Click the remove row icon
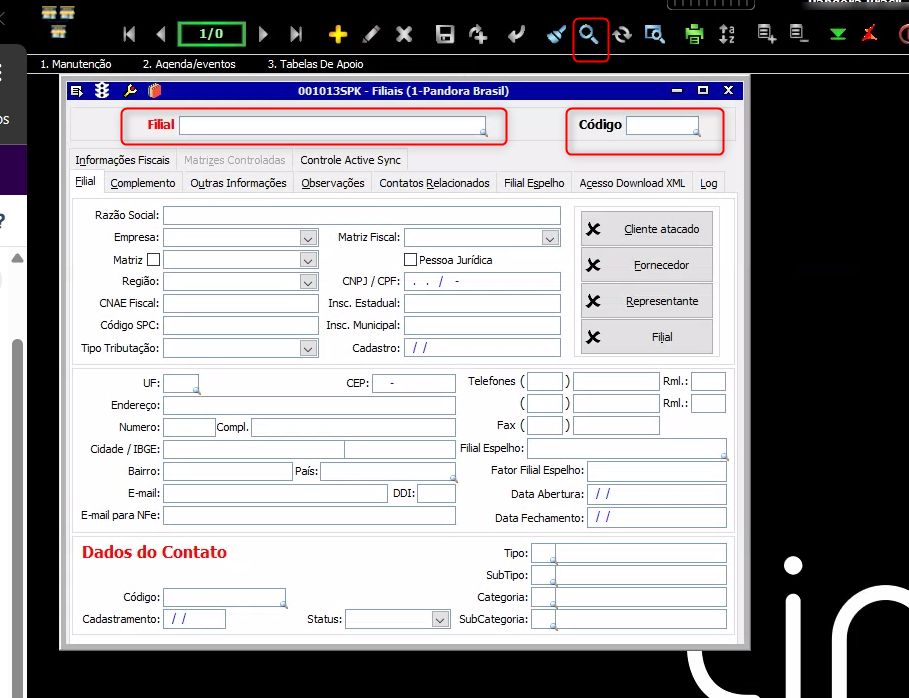Image resolution: width=909 pixels, height=698 pixels. coord(799,34)
